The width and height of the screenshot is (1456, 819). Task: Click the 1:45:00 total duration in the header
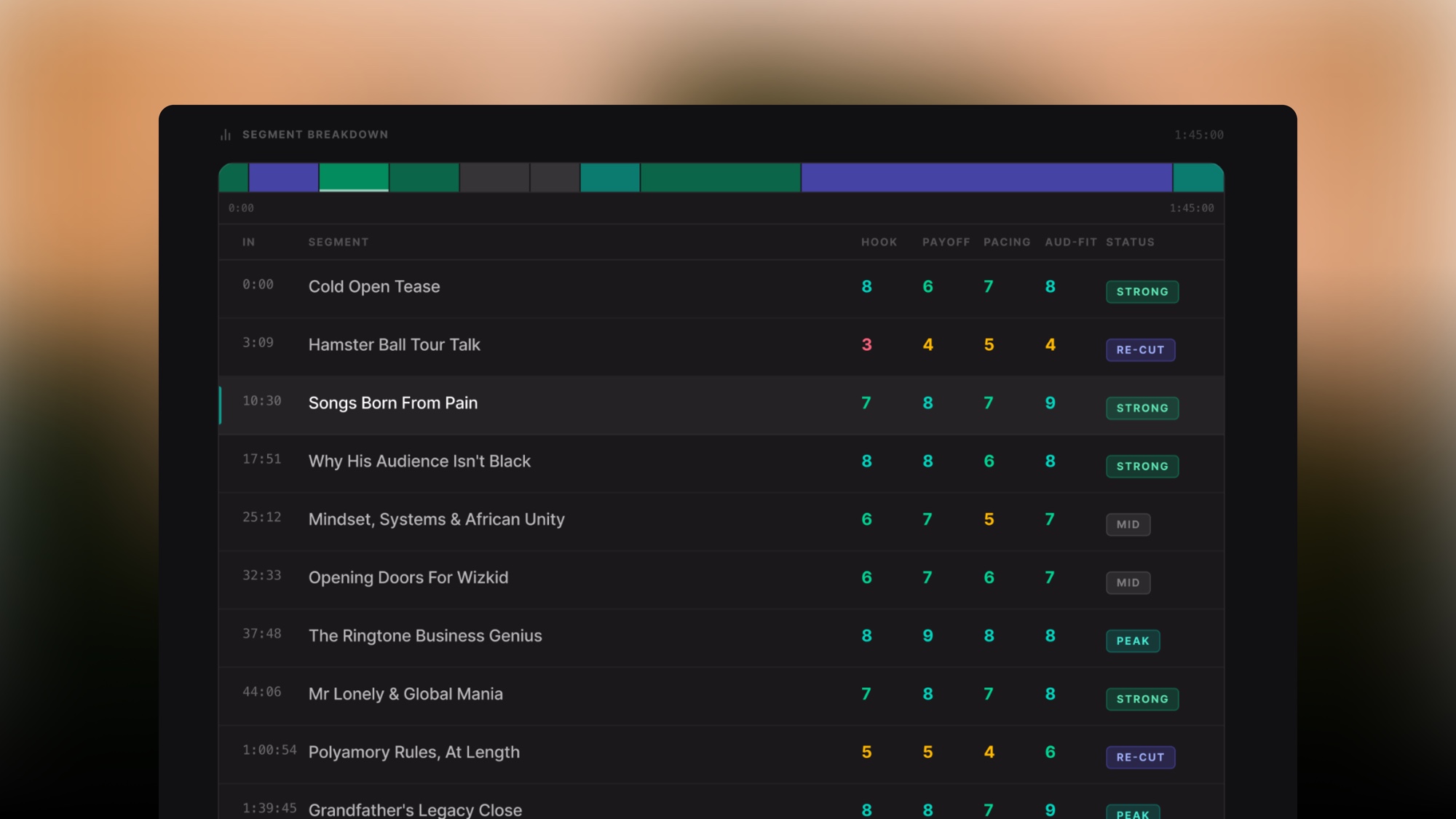[1198, 135]
